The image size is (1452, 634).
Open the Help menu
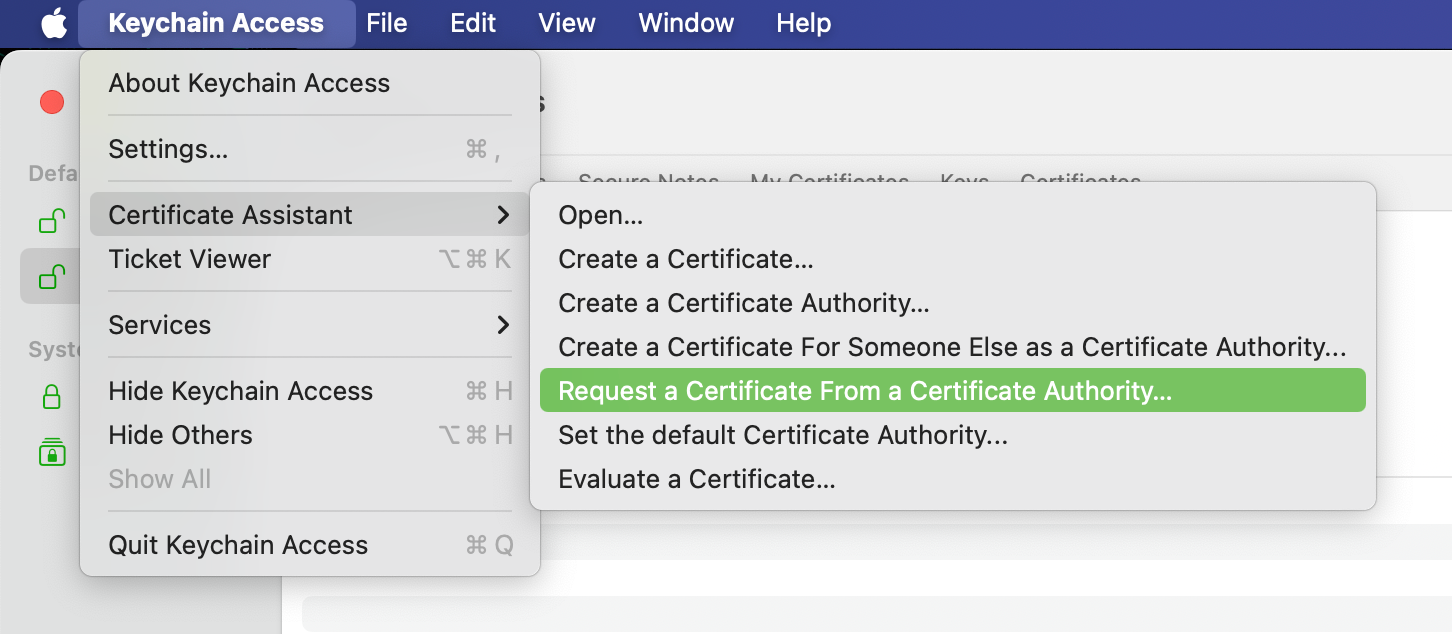pos(804,23)
